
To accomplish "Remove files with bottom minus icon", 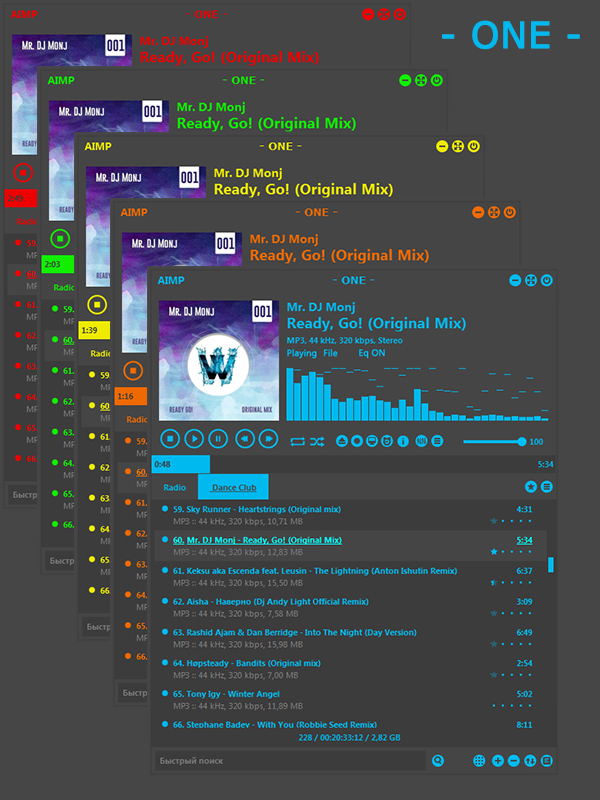I will coord(514,761).
